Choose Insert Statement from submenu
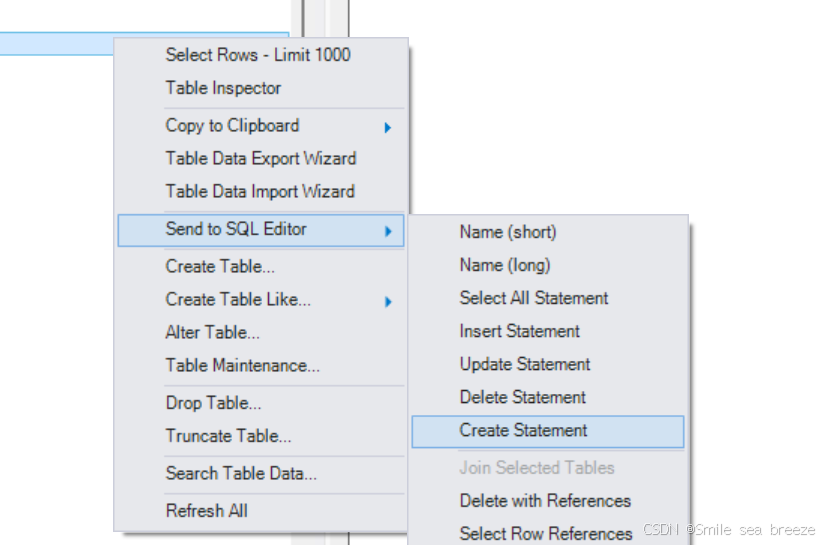Screen dimensions: 831x545 519,331
